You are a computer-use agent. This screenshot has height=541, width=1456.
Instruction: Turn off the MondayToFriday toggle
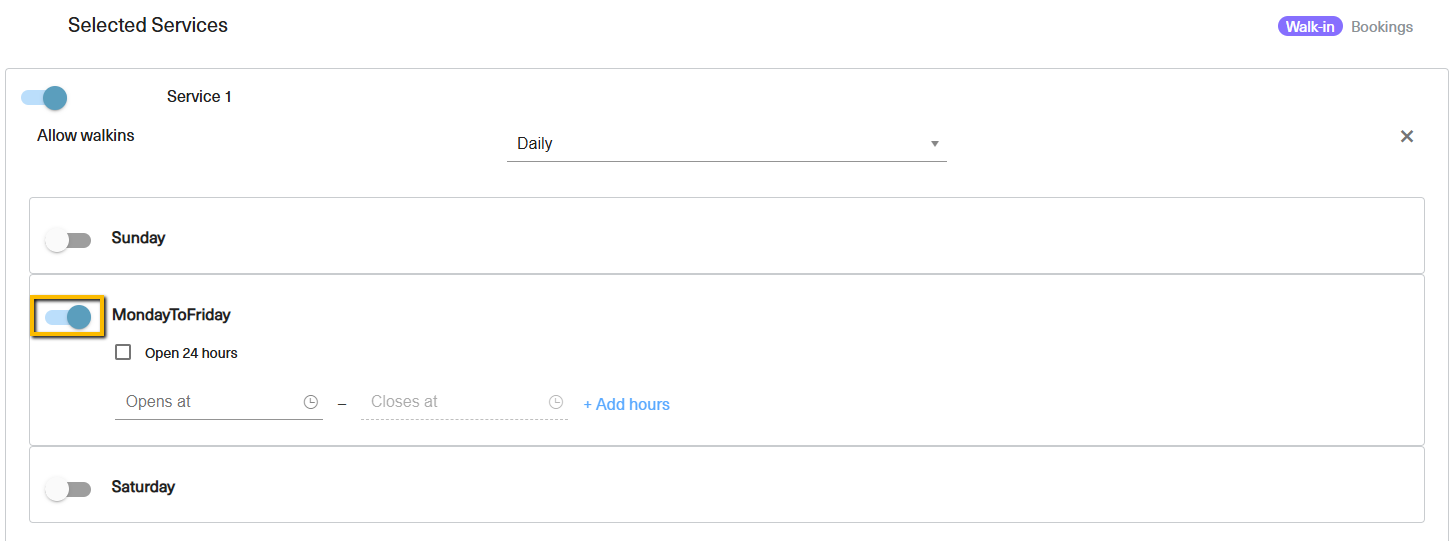tap(68, 317)
